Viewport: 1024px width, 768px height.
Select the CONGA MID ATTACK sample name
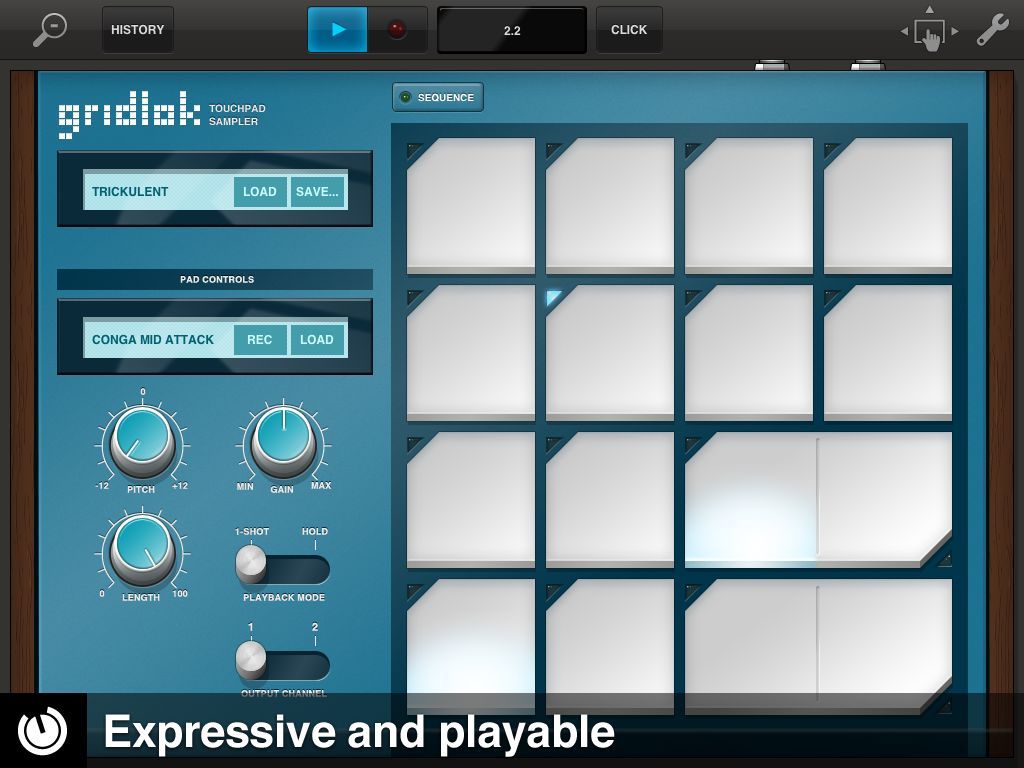158,340
